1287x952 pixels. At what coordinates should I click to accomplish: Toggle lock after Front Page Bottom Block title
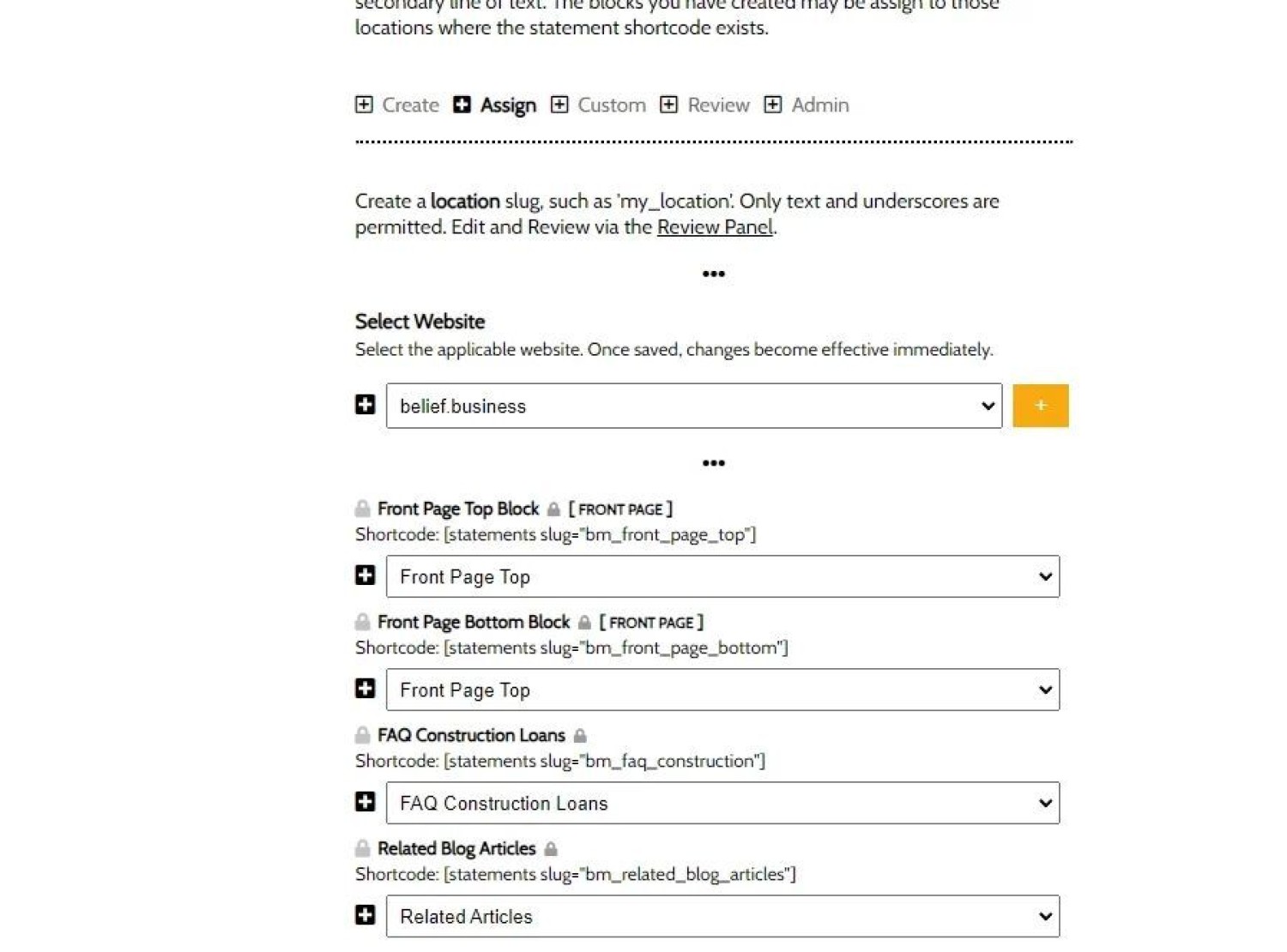(584, 623)
